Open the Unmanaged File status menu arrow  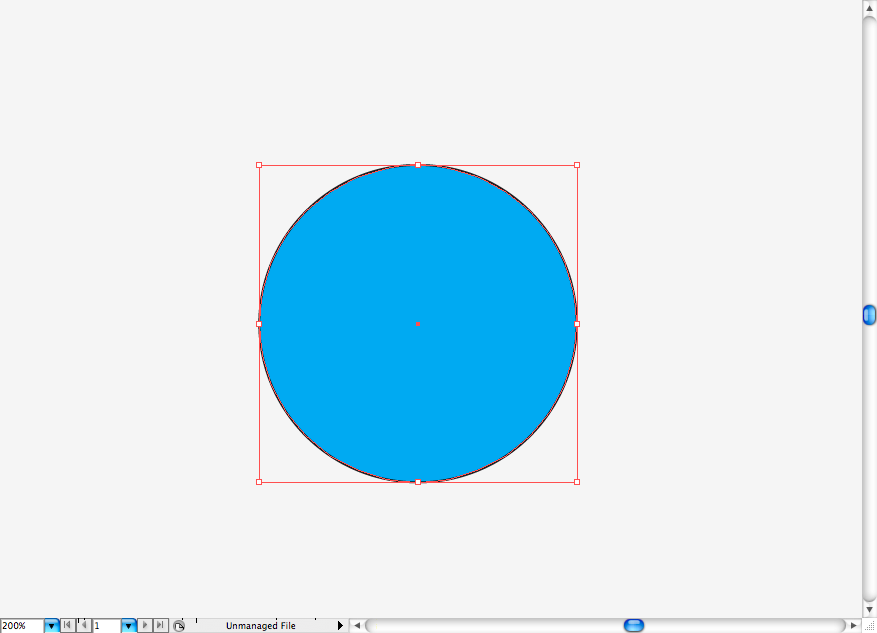[340, 625]
